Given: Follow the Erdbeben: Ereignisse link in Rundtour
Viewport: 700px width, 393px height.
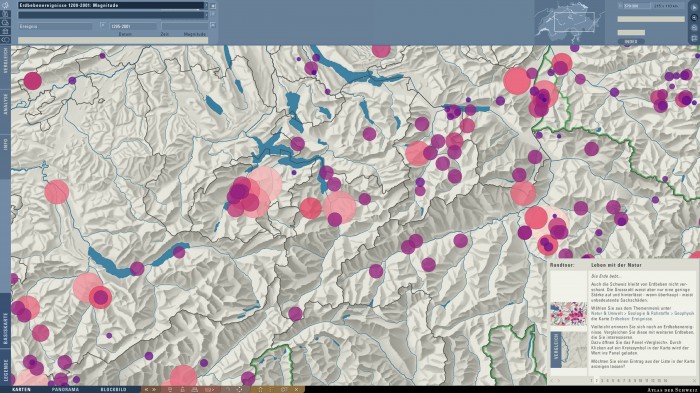Looking at the screenshot, I should point(630,319).
